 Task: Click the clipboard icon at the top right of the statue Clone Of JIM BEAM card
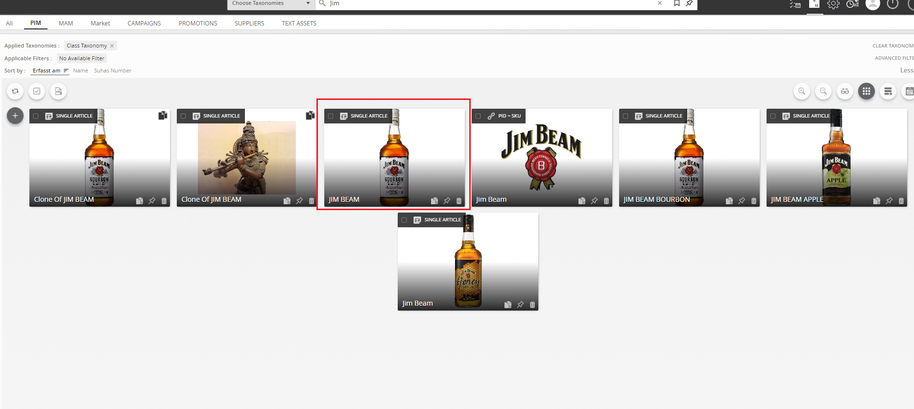(x=310, y=115)
